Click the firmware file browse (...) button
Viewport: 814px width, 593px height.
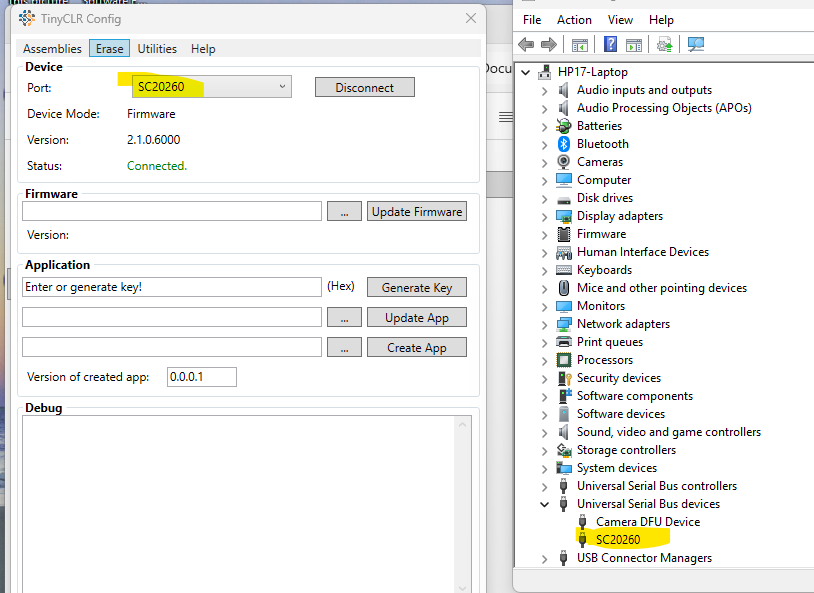coord(344,212)
